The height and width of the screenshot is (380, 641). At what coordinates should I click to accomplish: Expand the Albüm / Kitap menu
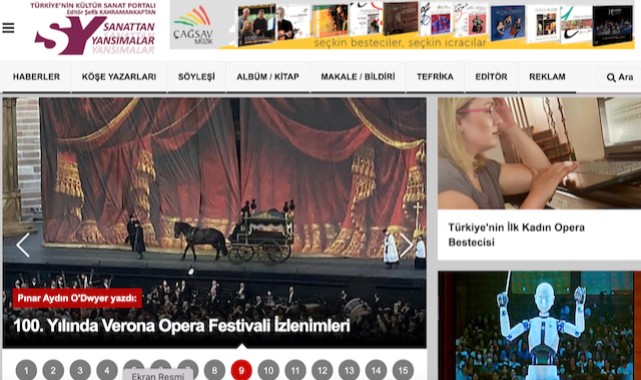pyautogui.click(x=268, y=77)
